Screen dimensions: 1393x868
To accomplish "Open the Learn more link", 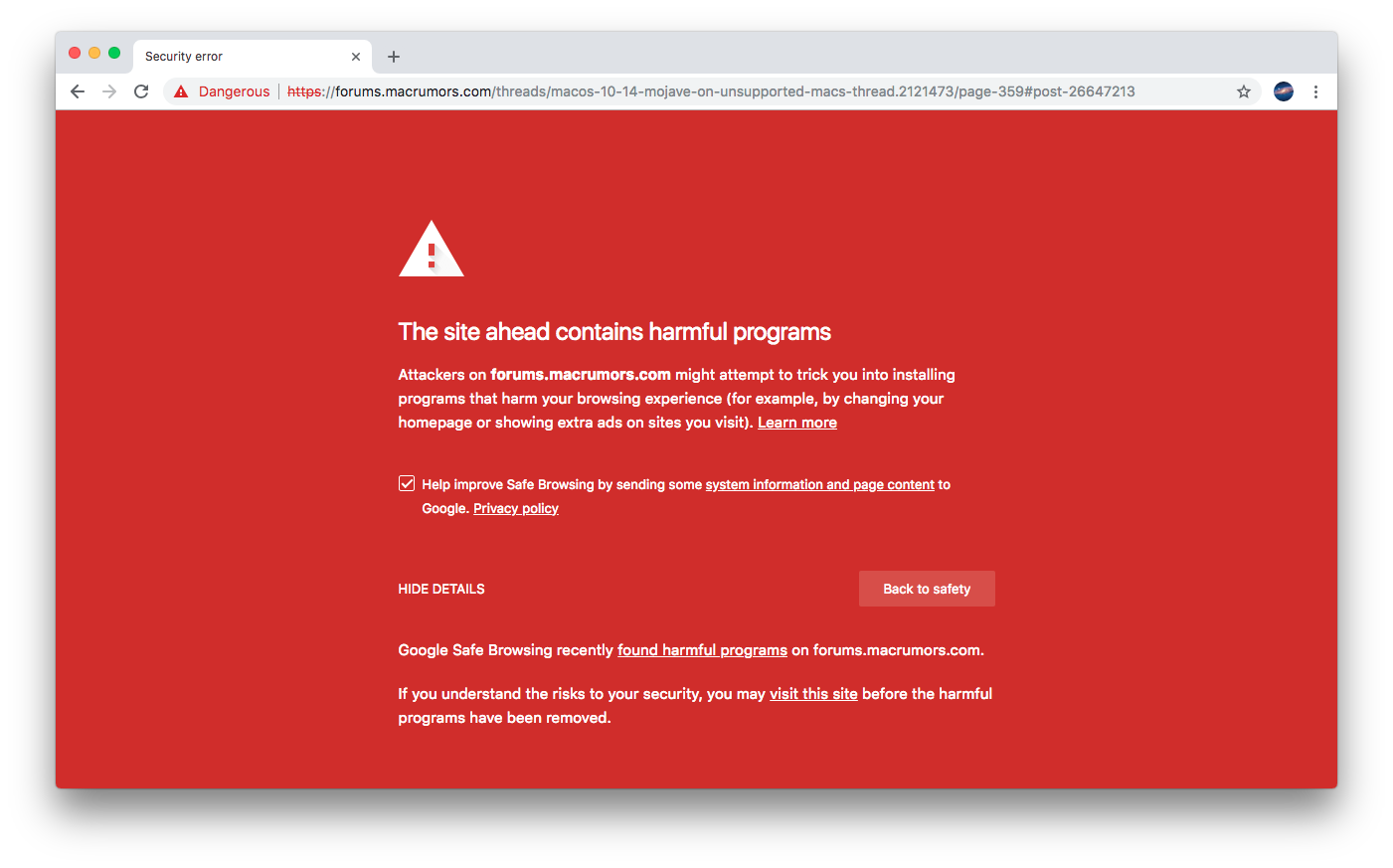I will [797, 423].
